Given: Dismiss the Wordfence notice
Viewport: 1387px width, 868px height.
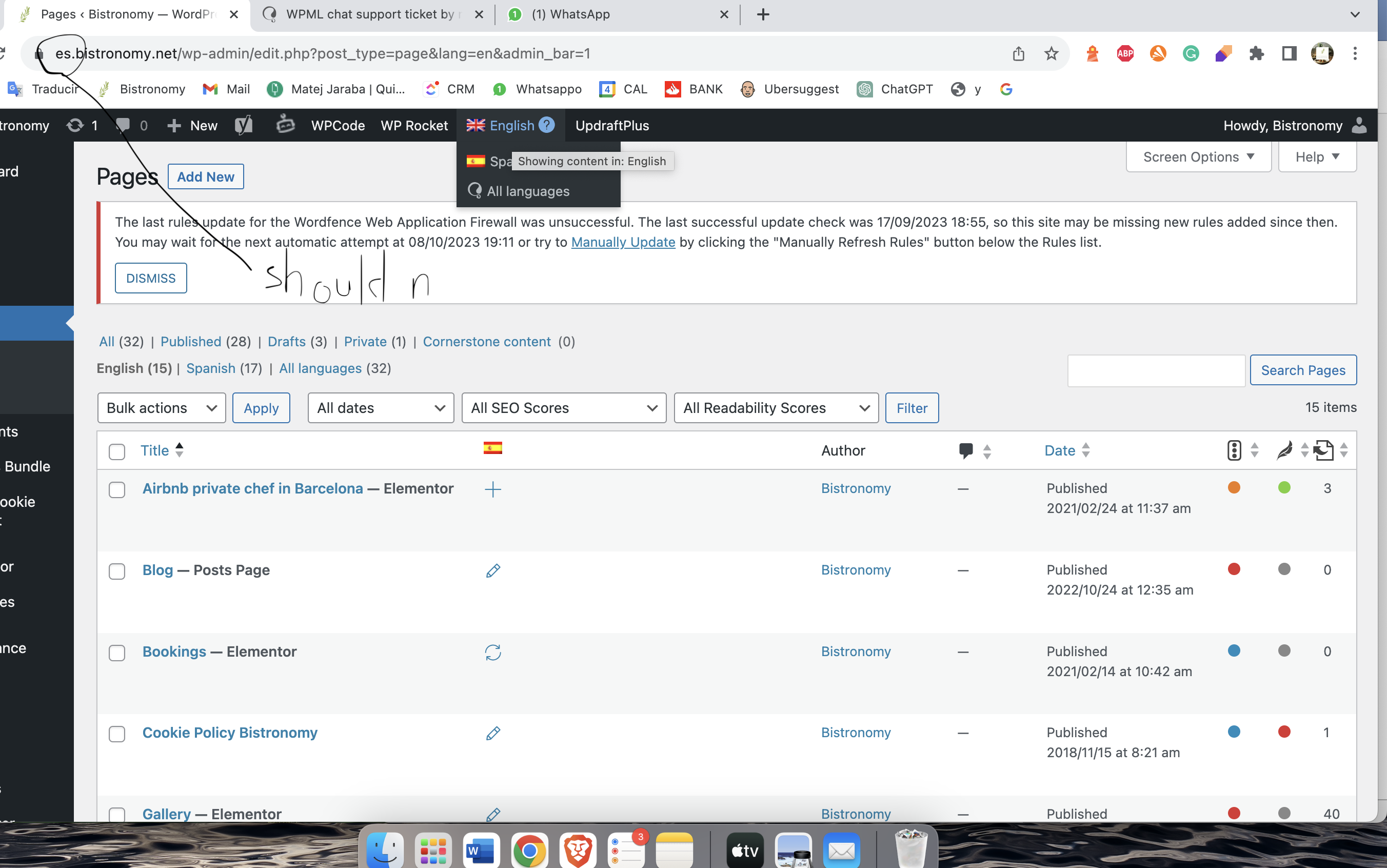Looking at the screenshot, I should click(151, 278).
